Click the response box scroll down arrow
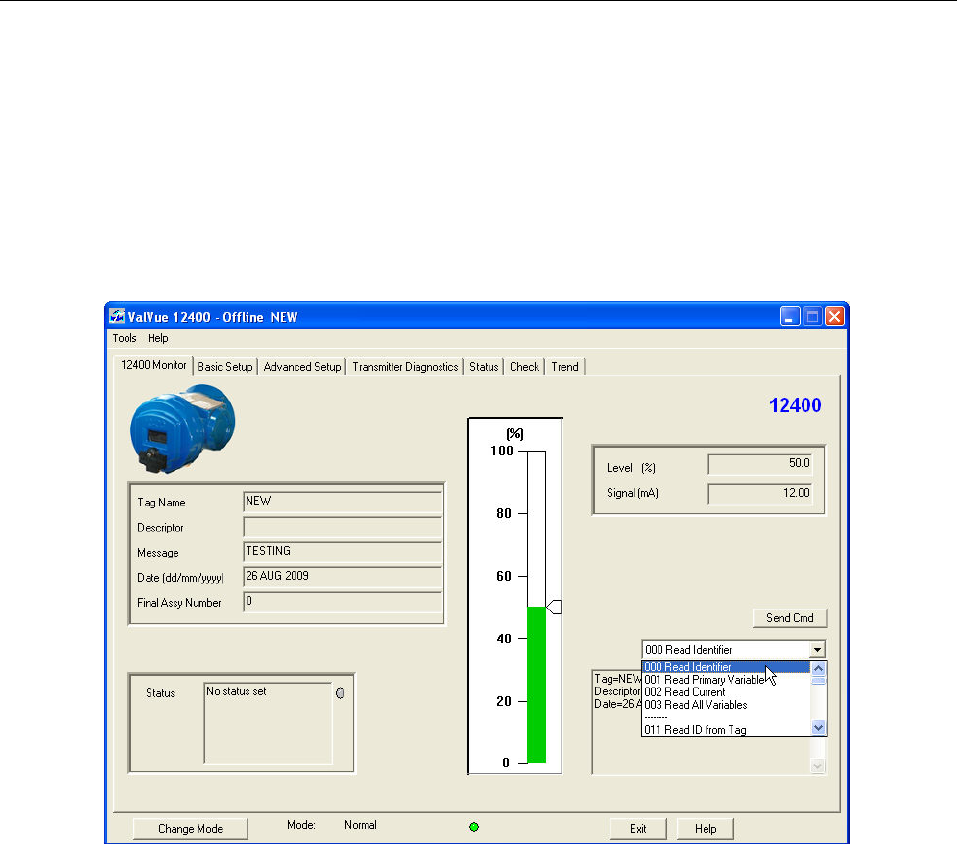 click(818, 766)
